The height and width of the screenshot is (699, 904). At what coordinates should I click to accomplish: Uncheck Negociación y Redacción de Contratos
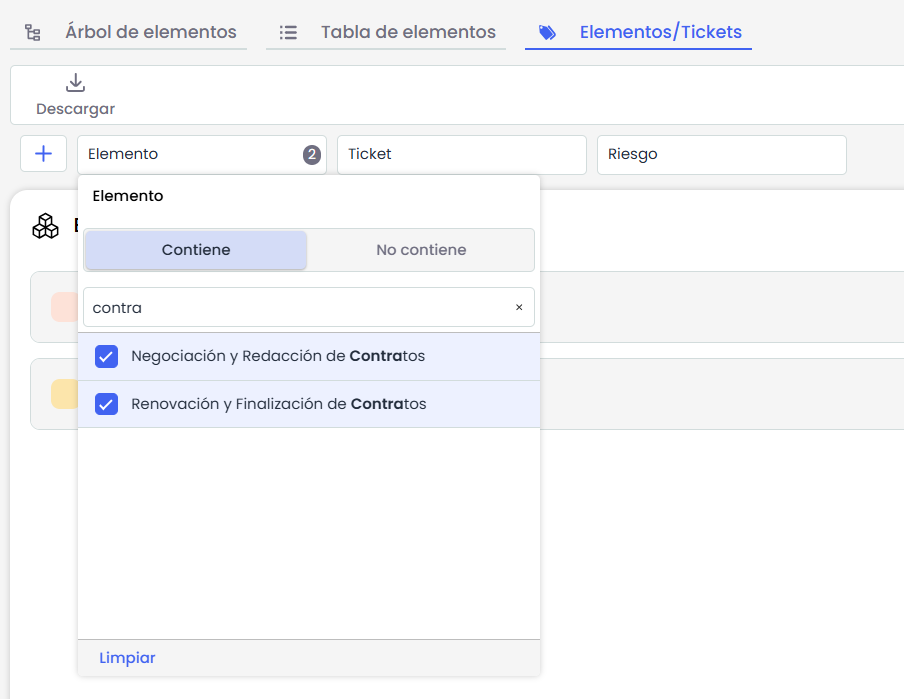(106, 357)
